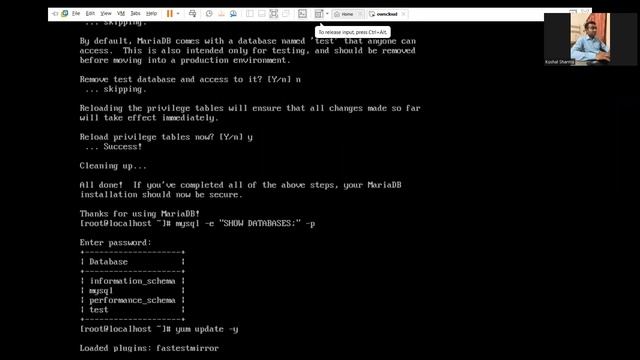Open the snapshot manager icon
640x360 pixels.
point(233,13)
